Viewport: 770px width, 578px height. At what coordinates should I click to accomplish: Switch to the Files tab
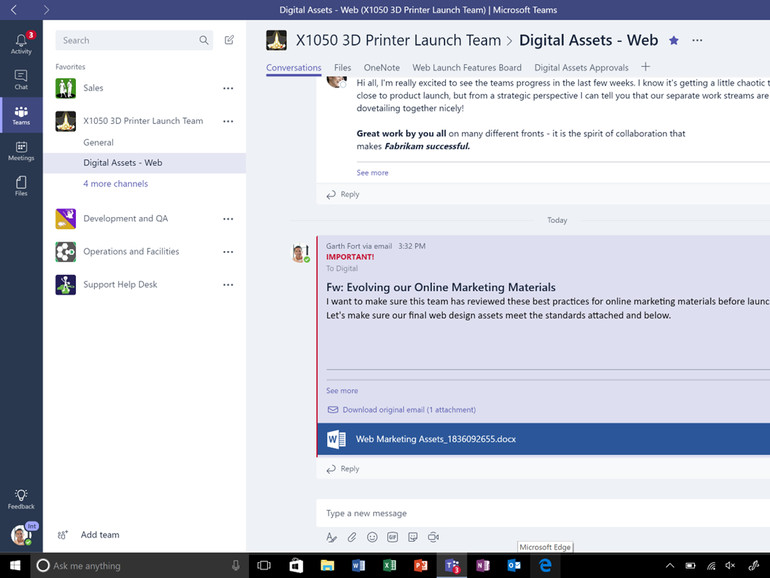coord(342,68)
